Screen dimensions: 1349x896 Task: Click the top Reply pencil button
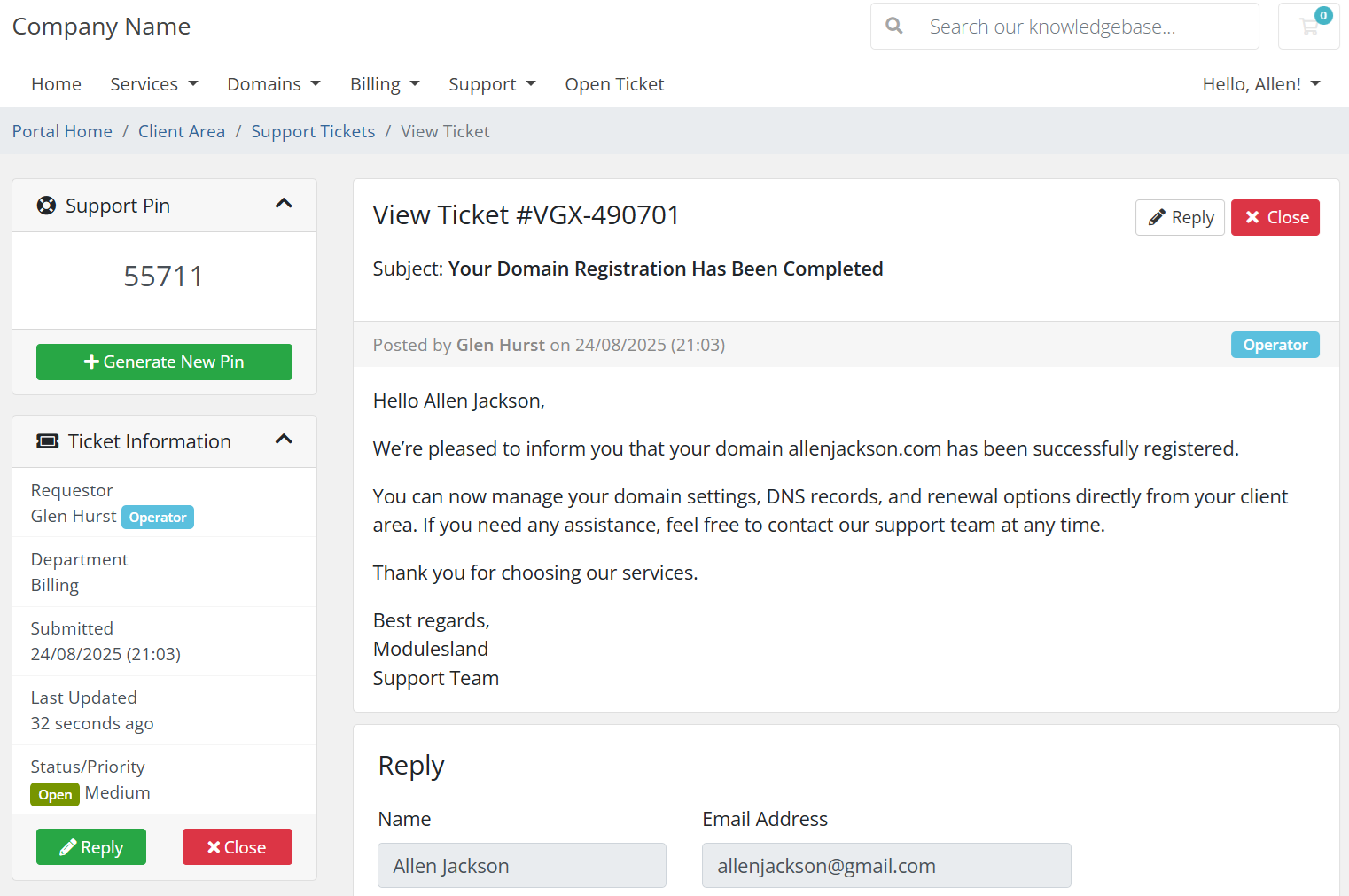[1180, 217]
